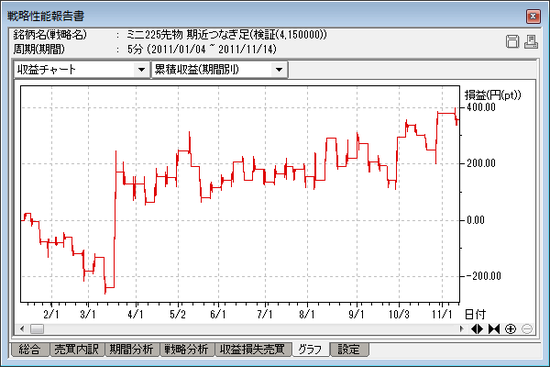This screenshot has width=550, height=367.
Task: Click the 6/1 date label
Action: (x=218, y=314)
